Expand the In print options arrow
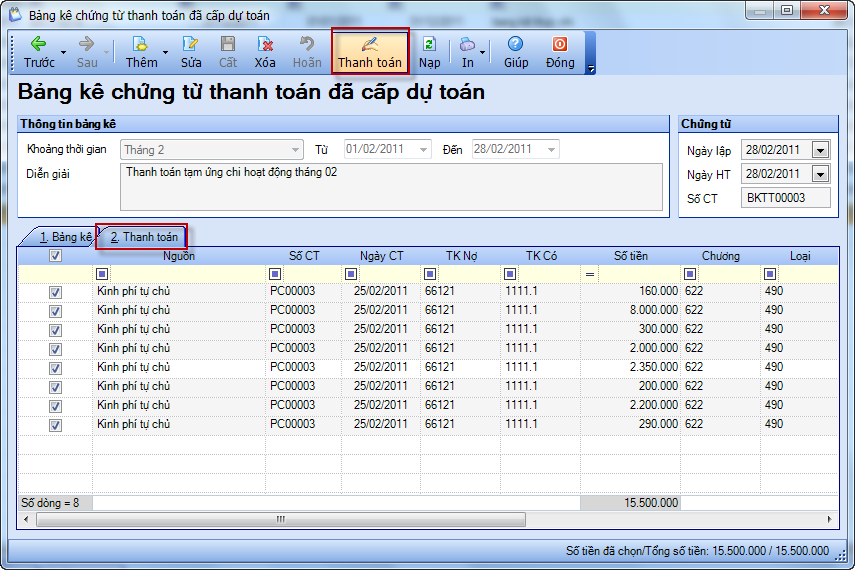This screenshot has height=570, width=855. coord(483,52)
